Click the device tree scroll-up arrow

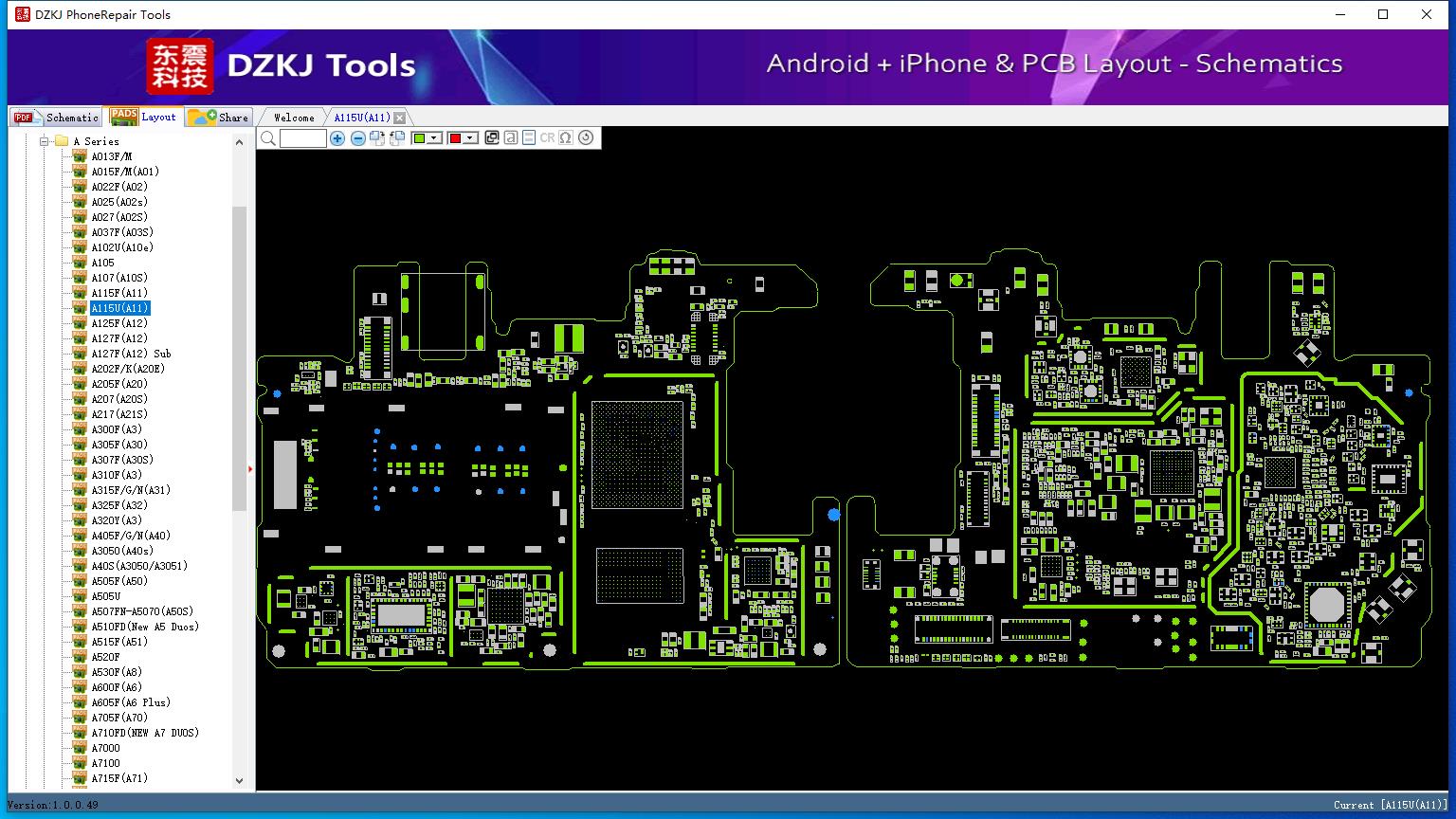pos(239,142)
